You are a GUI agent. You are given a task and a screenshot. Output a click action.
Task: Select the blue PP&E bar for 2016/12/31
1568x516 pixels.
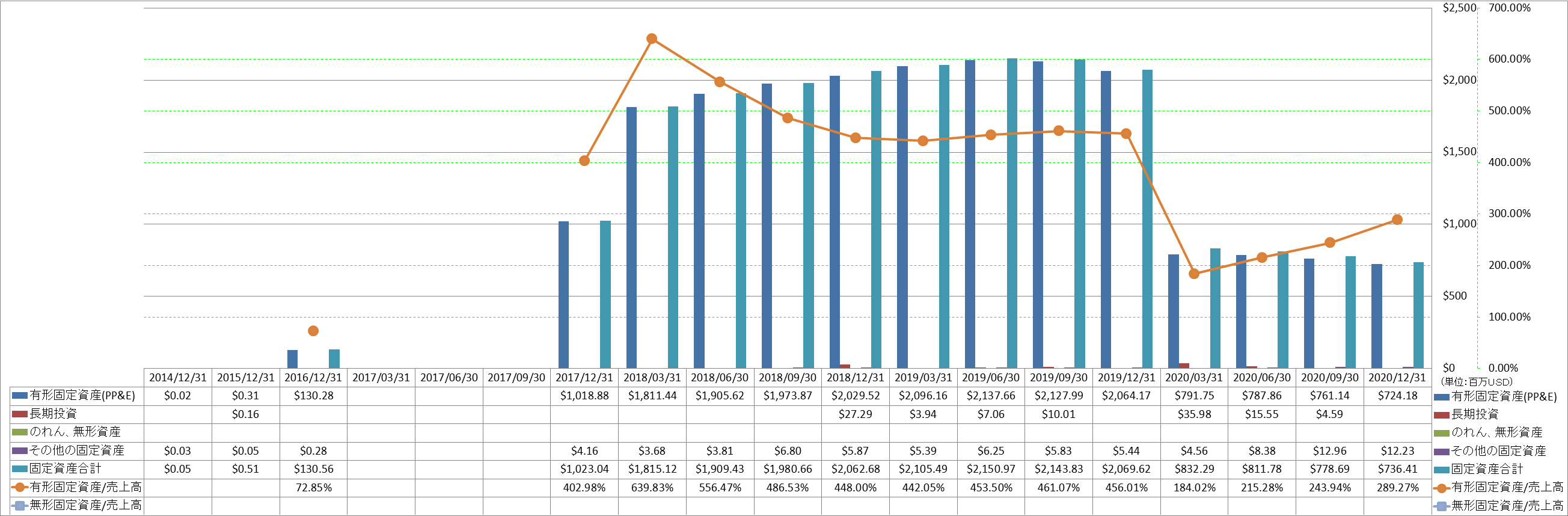pos(292,359)
